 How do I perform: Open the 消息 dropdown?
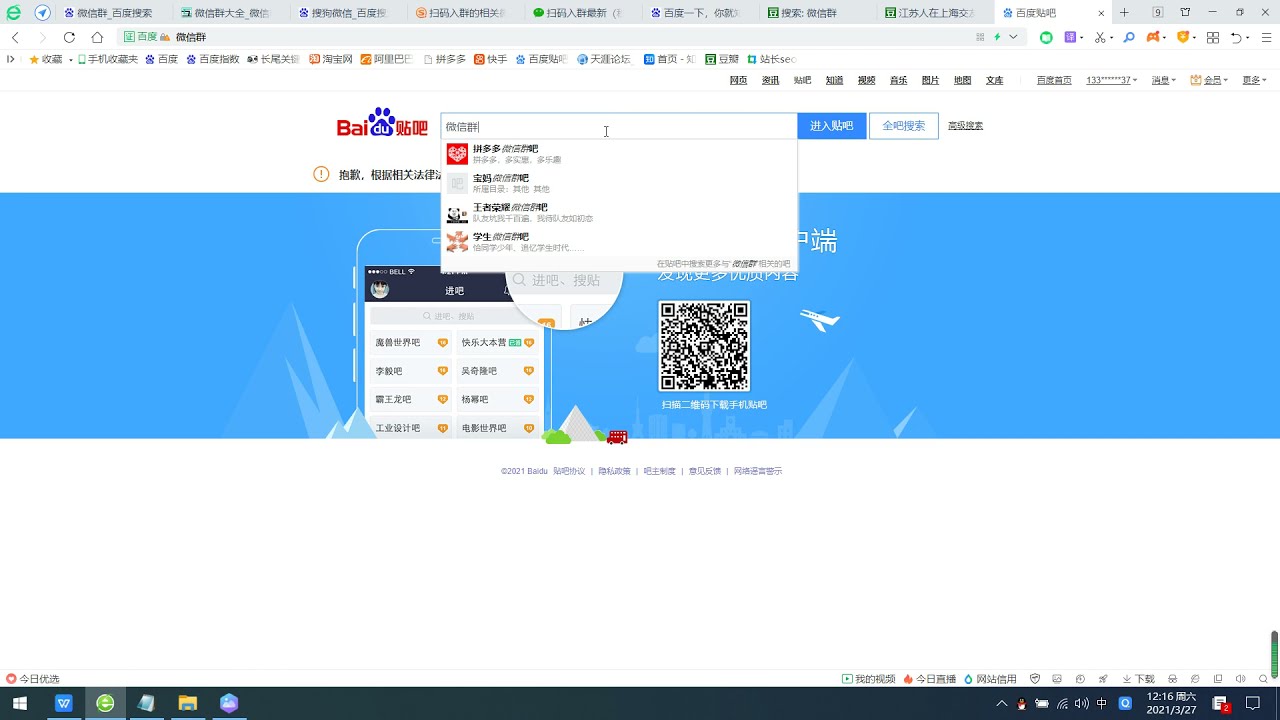click(x=1164, y=80)
